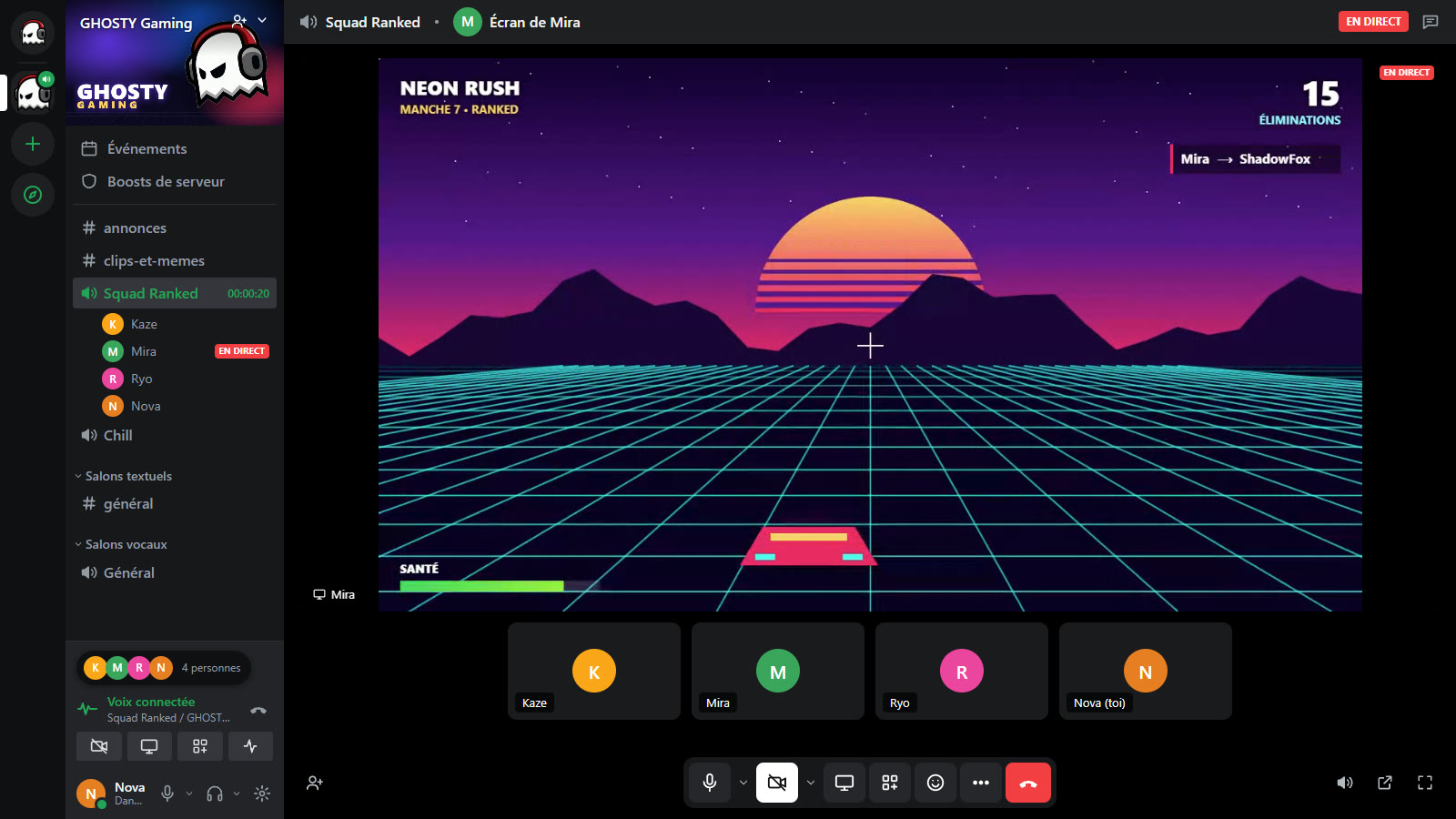Viewport: 1456px width, 819px height.
Task: Add a new server with plus icon
Action: 33,144
